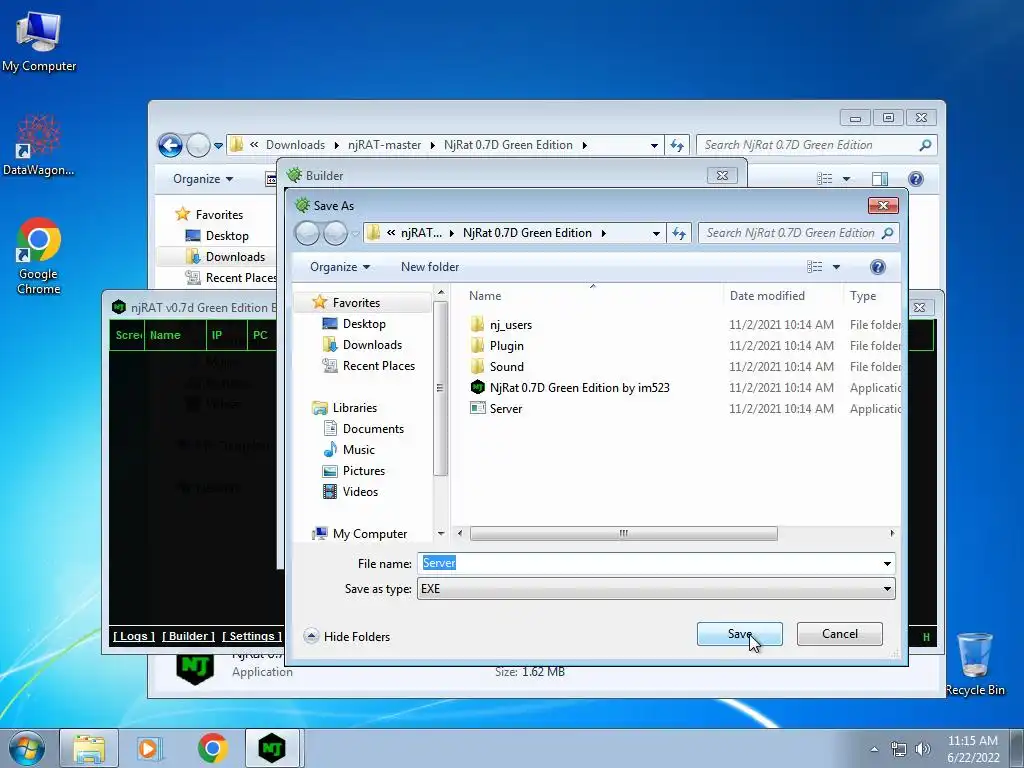Open My Computer desktop icon

39,41
